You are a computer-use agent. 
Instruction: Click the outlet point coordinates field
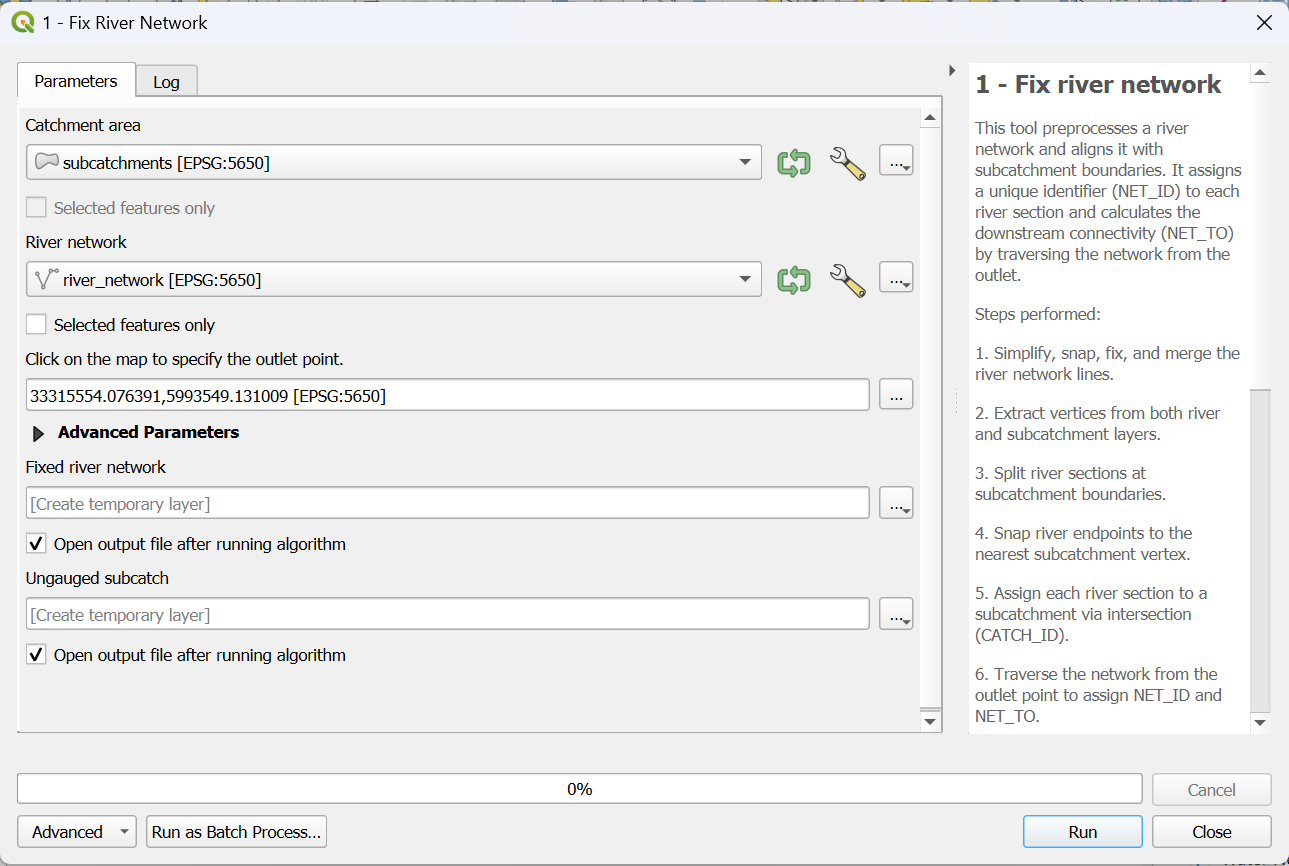[447, 395]
